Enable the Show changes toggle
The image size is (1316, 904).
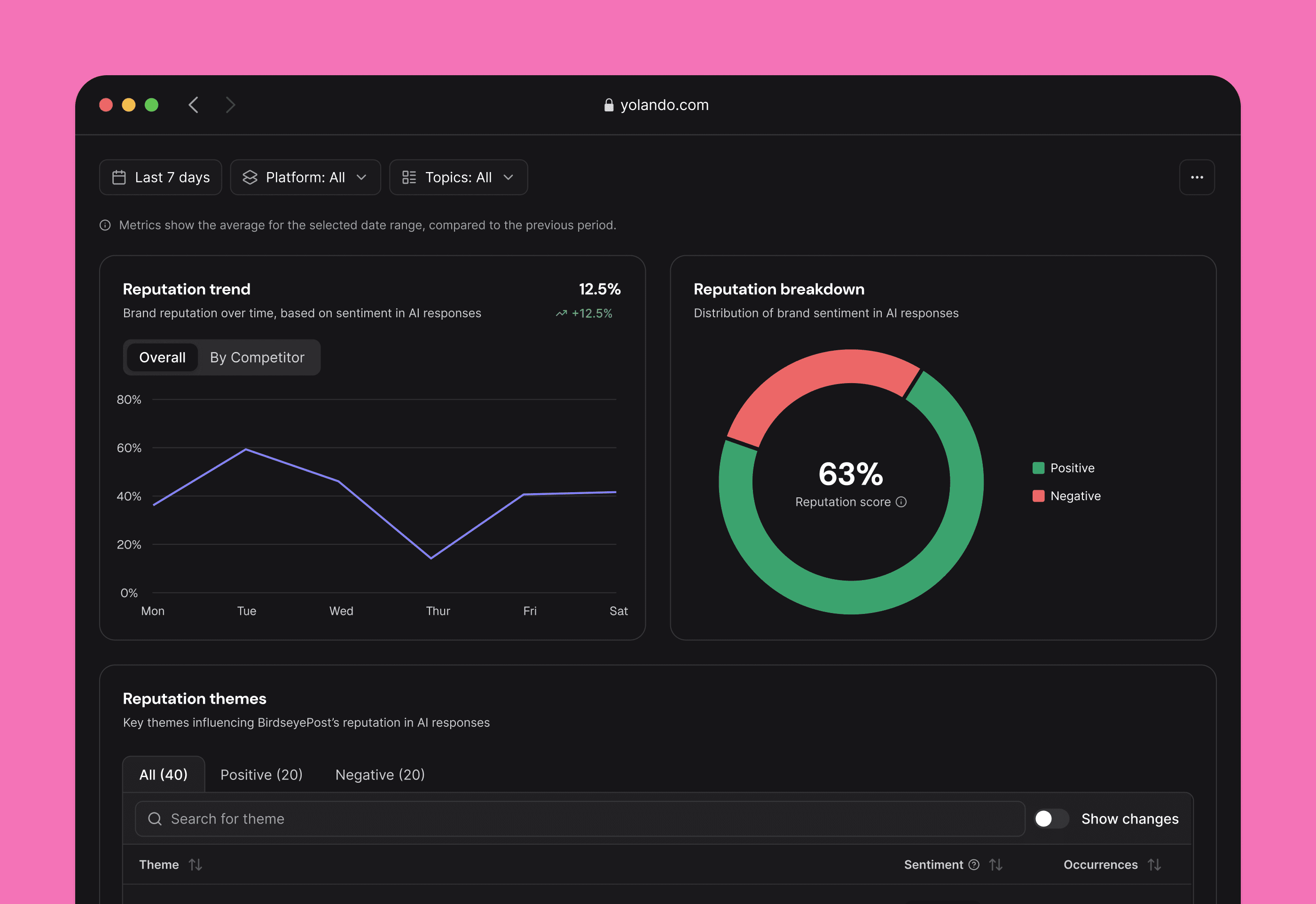point(1051,818)
